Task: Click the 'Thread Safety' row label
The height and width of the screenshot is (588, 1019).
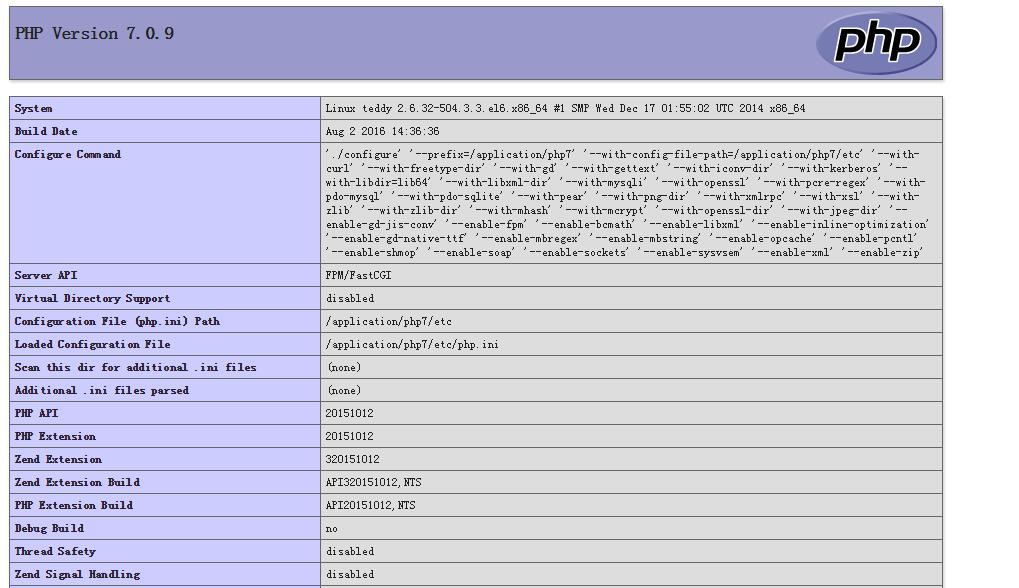Action: click(x=55, y=552)
